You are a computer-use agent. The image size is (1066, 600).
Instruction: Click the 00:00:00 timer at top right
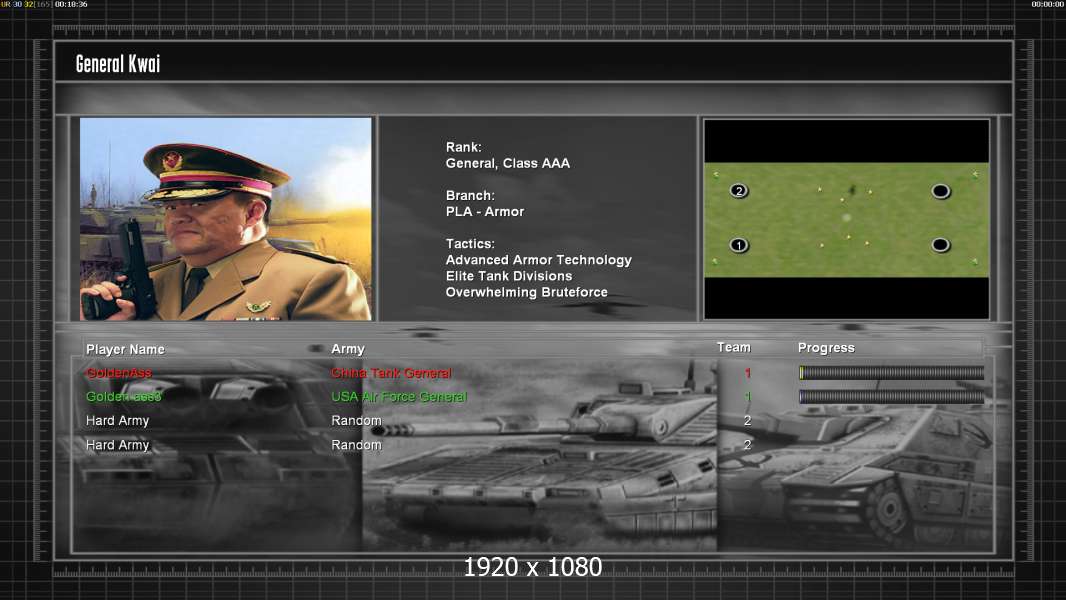coord(1047,4)
